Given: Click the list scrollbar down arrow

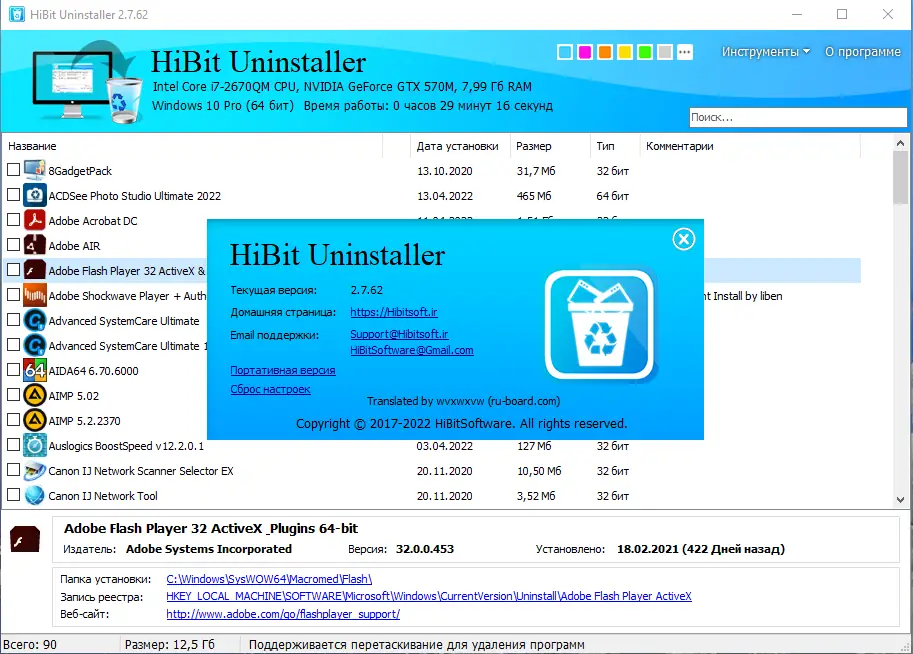Looking at the screenshot, I should [x=900, y=500].
